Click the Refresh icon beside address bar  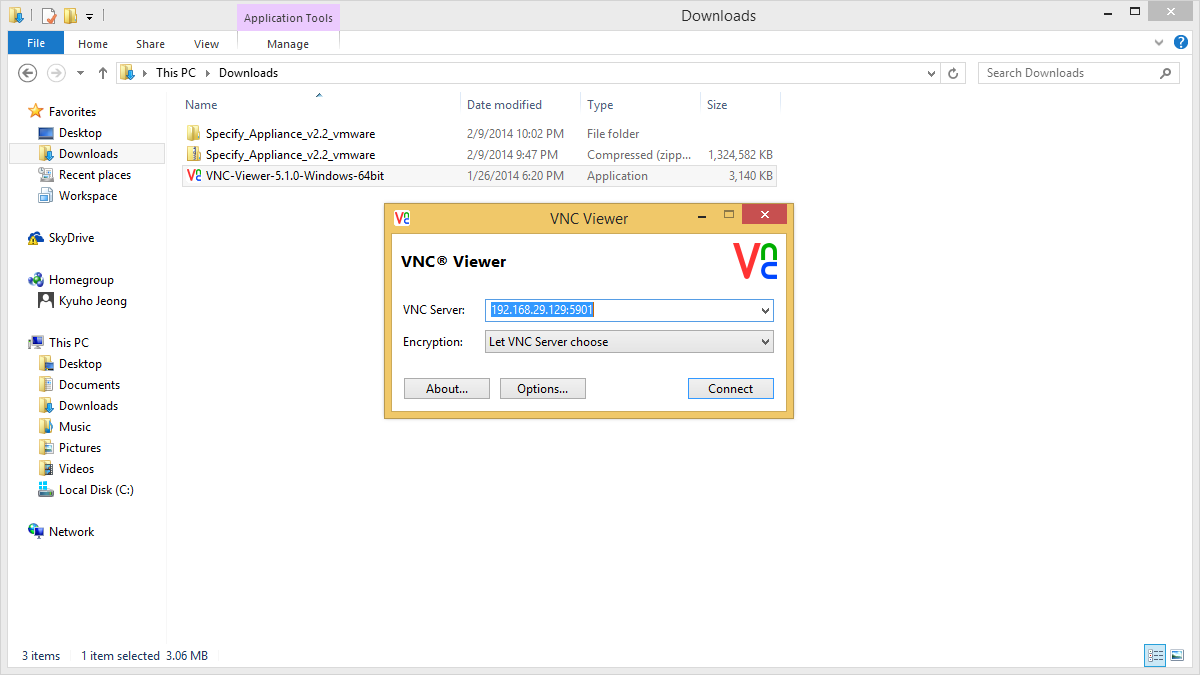pyautogui.click(x=954, y=73)
